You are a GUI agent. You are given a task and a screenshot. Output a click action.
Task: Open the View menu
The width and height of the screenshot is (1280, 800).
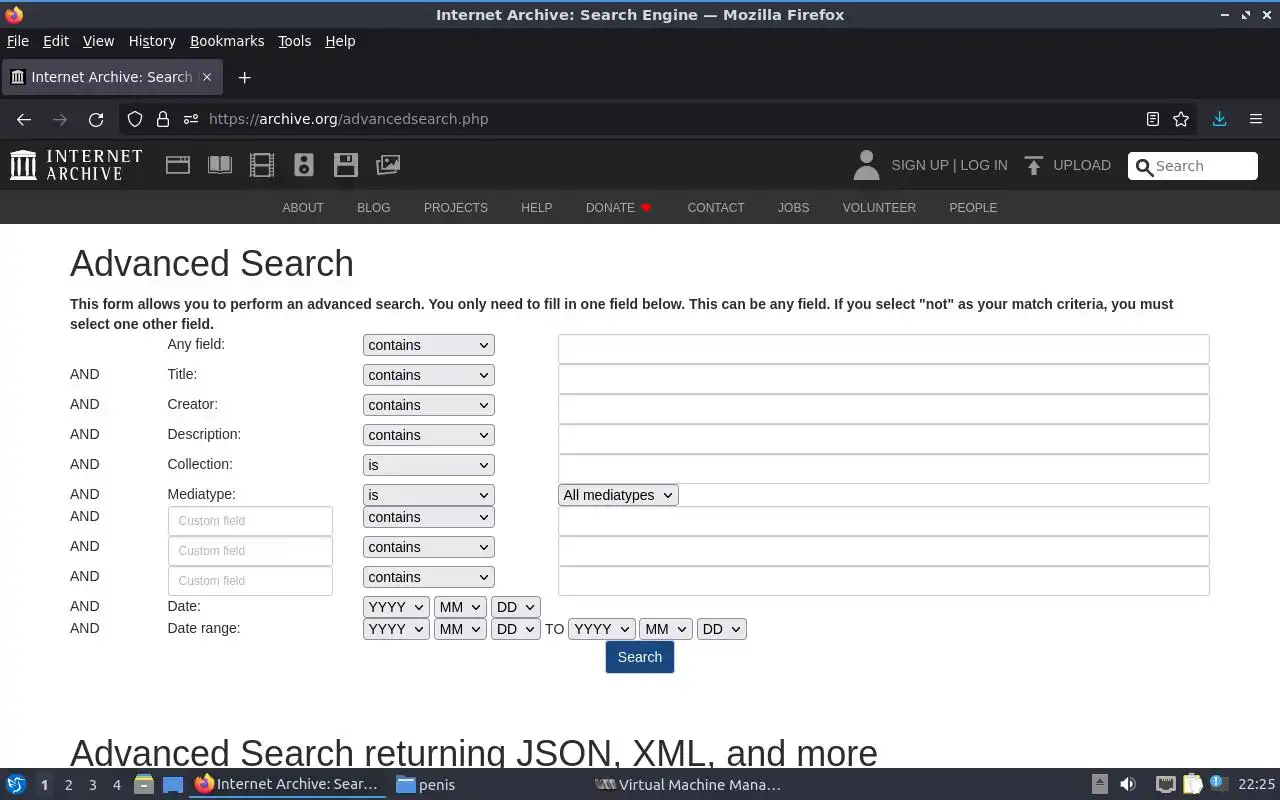tap(98, 41)
